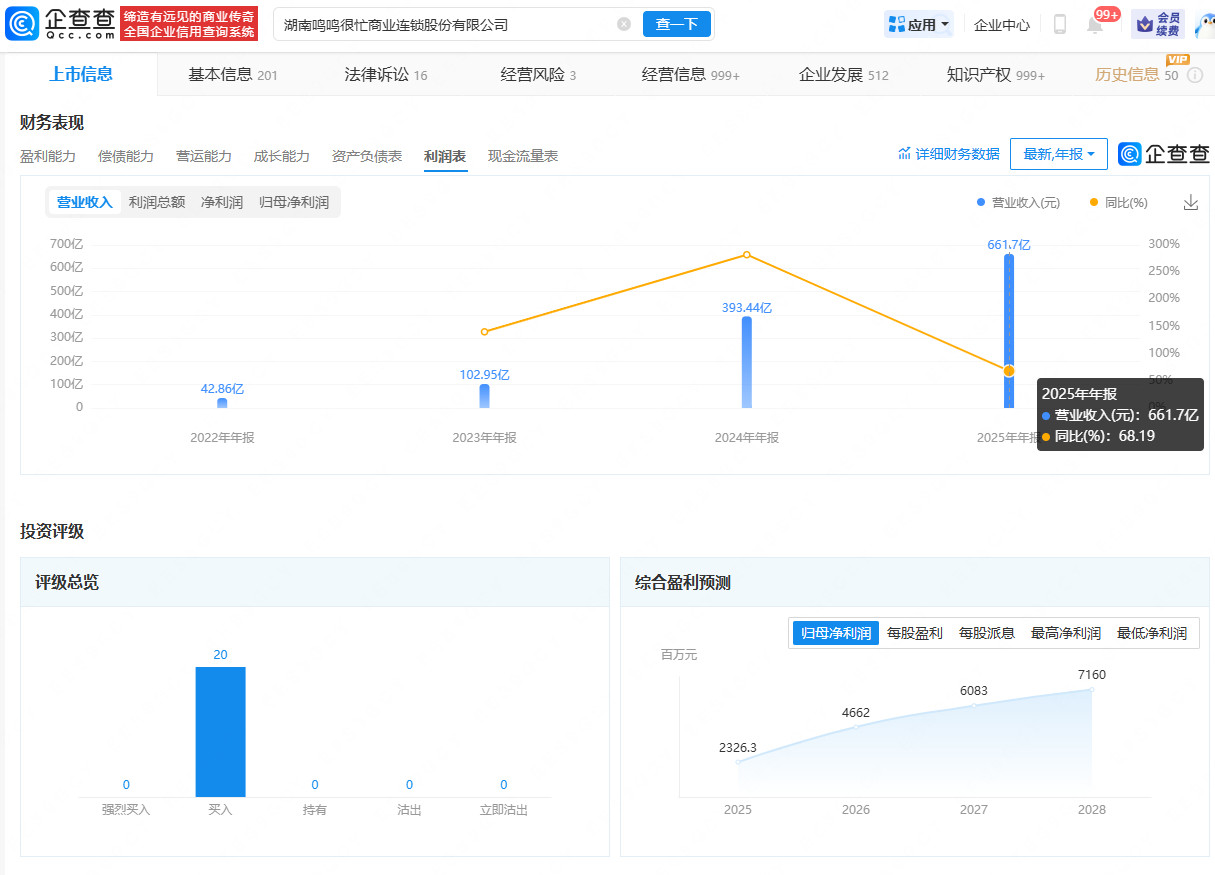The height and width of the screenshot is (875, 1215).
Task: Open 企业中心 link
Action: [x=1002, y=25]
